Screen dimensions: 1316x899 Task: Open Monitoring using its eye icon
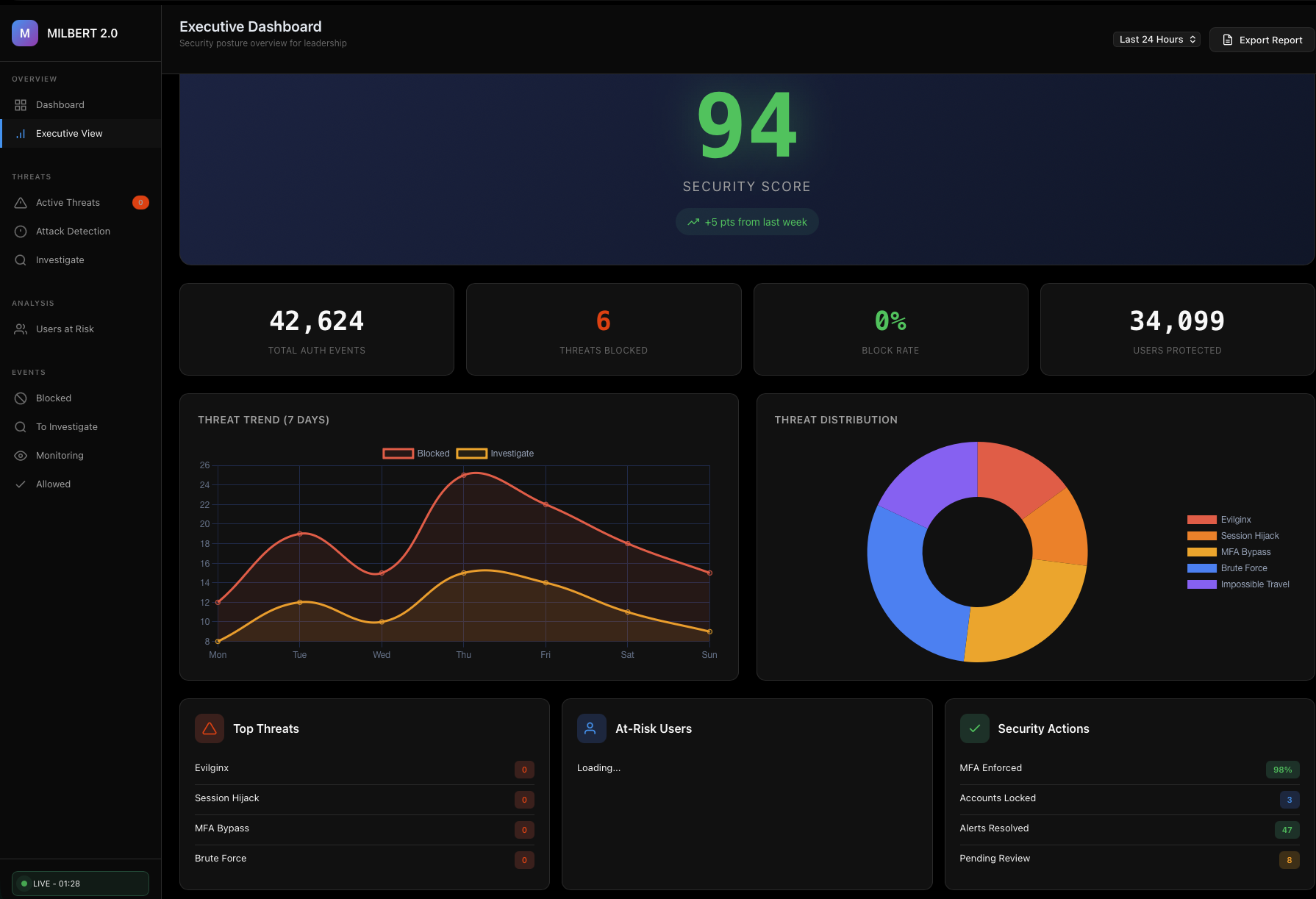pyautogui.click(x=20, y=455)
